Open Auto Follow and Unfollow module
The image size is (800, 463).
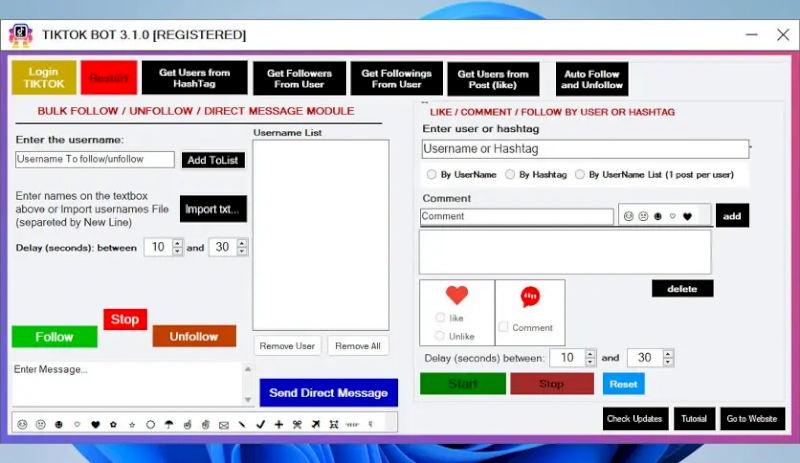click(x=592, y=79)
